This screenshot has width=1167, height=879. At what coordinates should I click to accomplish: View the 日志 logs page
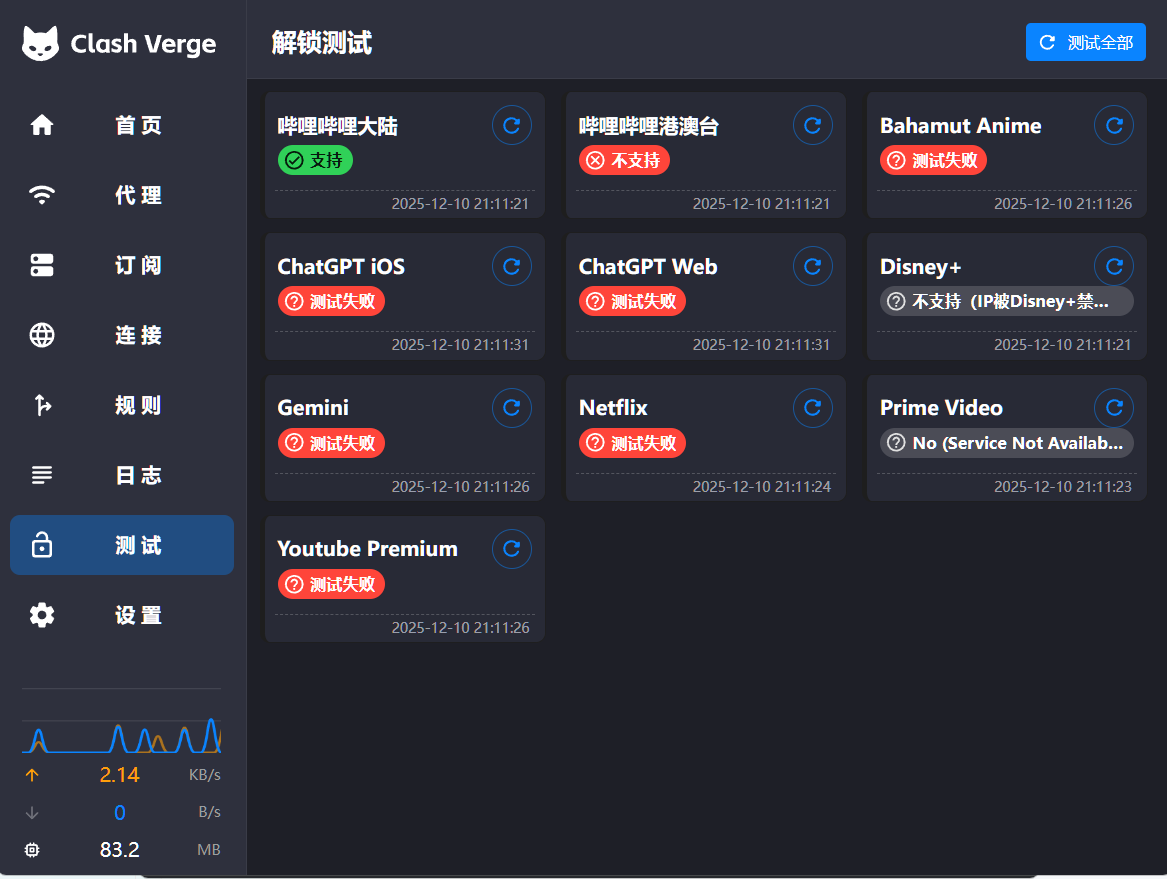(x=122, y=475)
